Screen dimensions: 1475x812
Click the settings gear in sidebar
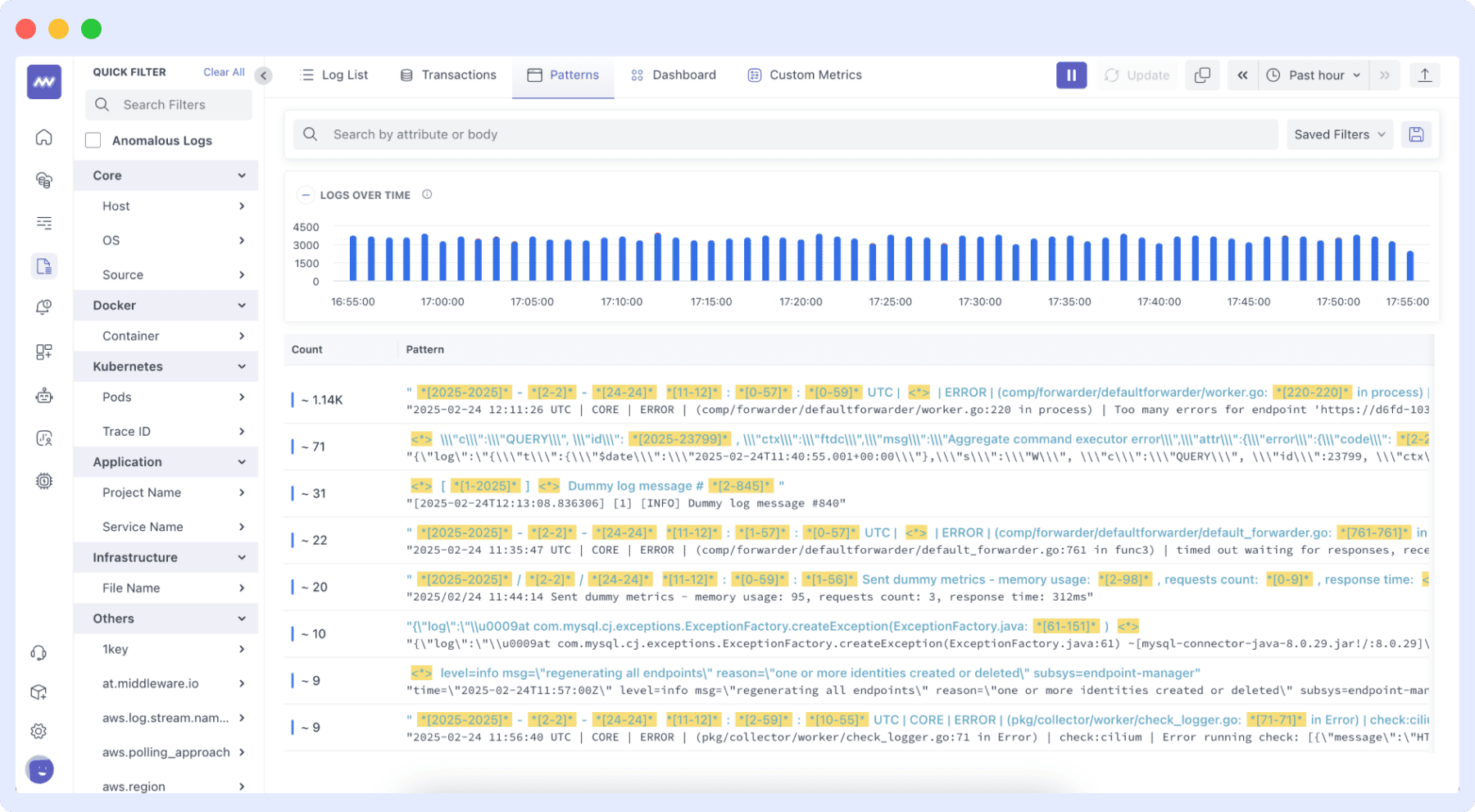click(x=39, y=730)
